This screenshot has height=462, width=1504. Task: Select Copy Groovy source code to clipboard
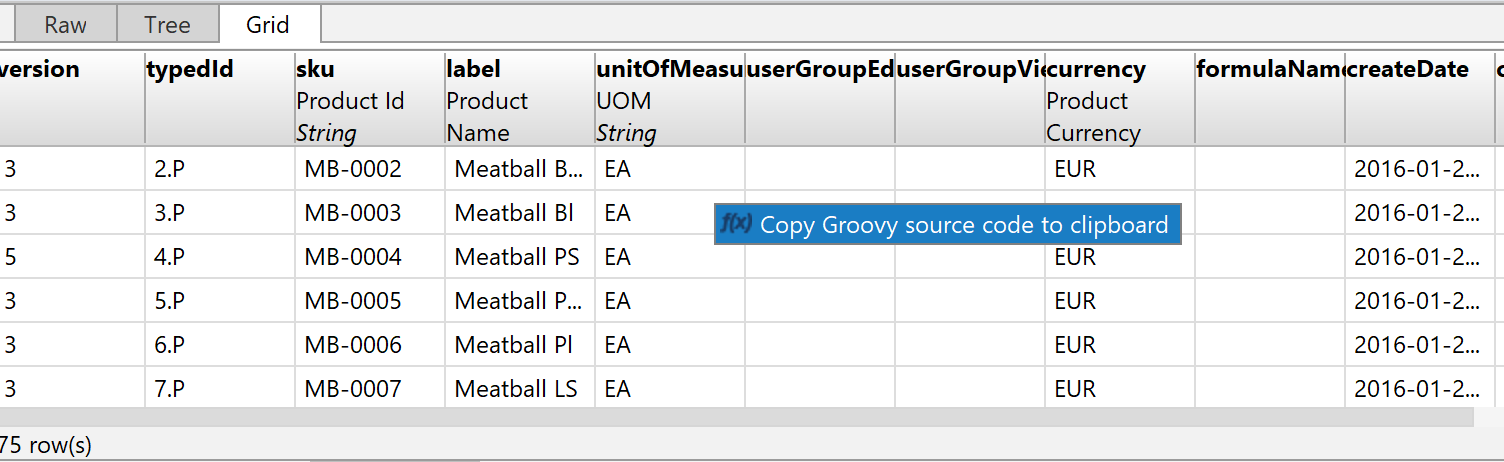(963, 225)
